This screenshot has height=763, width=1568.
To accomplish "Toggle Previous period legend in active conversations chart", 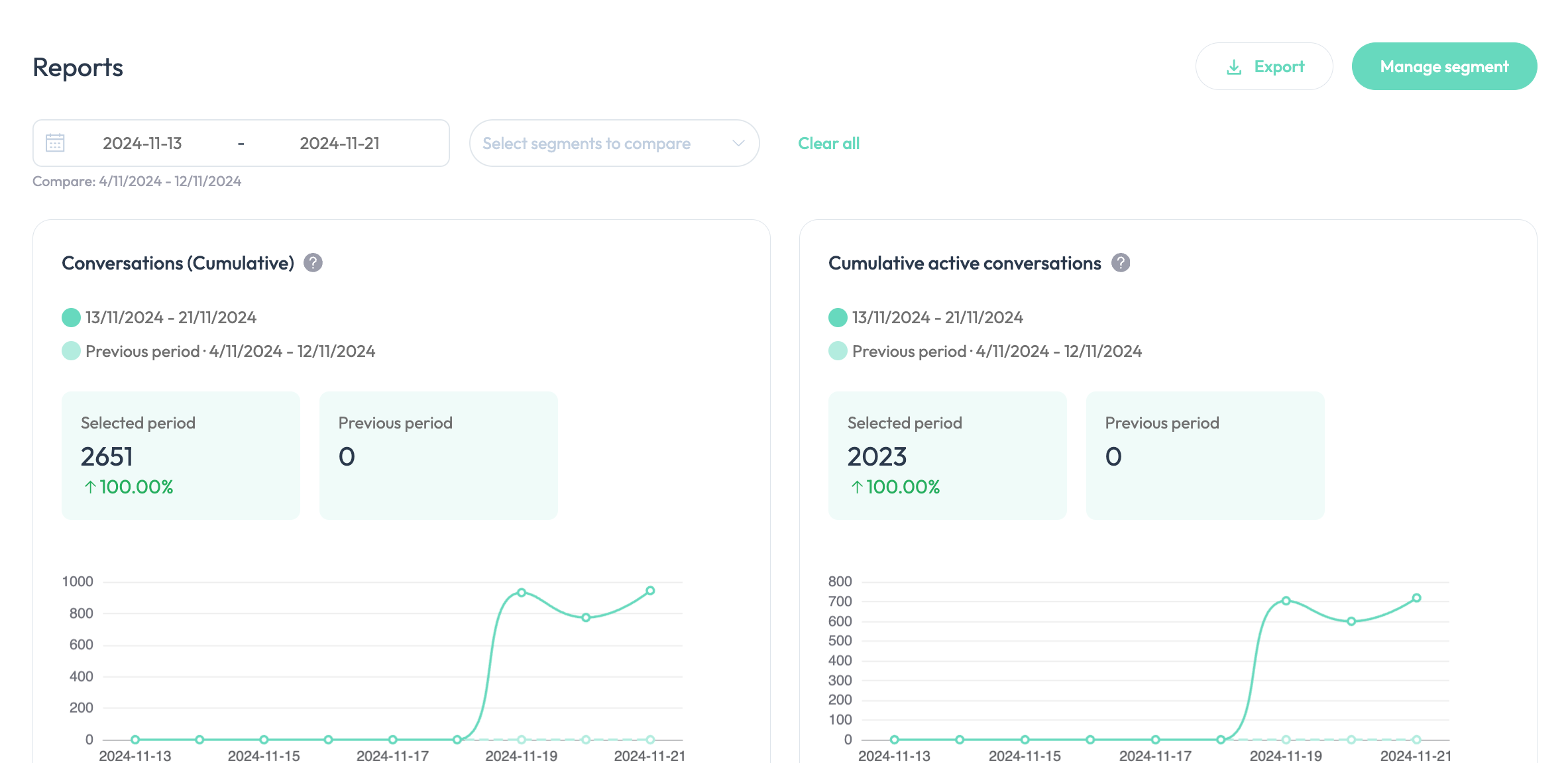I will (985, 351).
